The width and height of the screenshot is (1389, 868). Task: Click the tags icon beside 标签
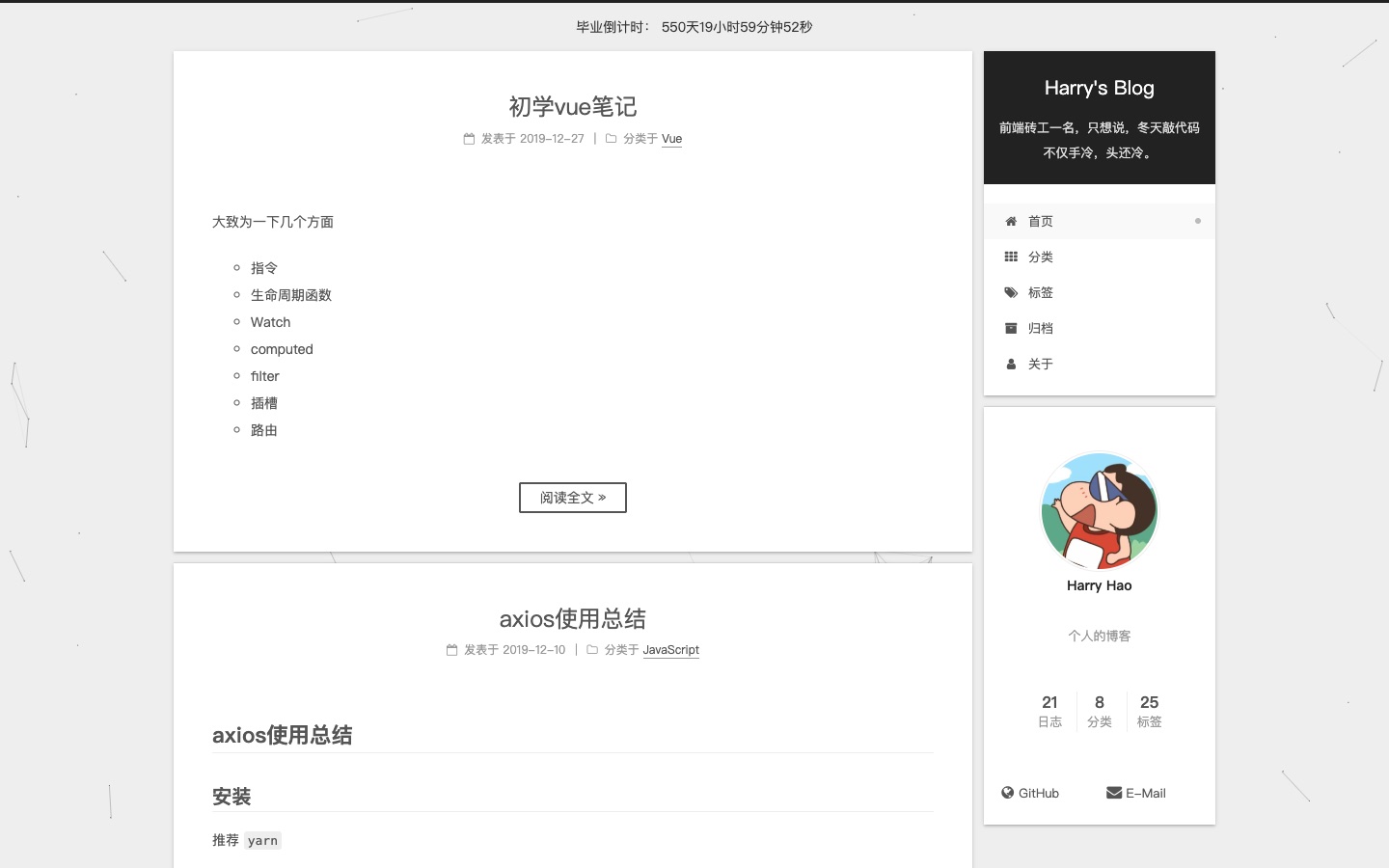tap(1011, 292)
